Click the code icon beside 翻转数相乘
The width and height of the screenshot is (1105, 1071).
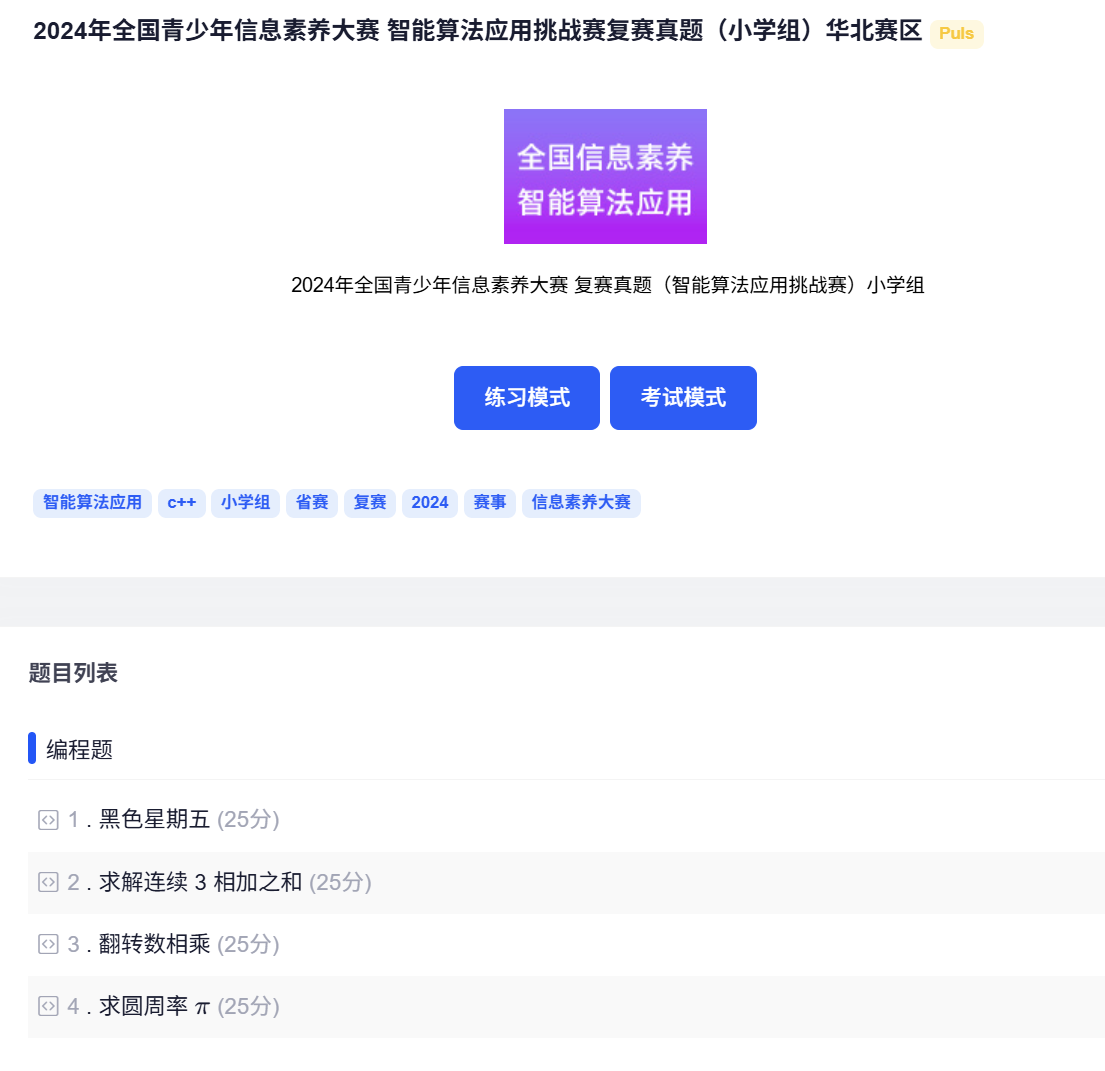48,944
